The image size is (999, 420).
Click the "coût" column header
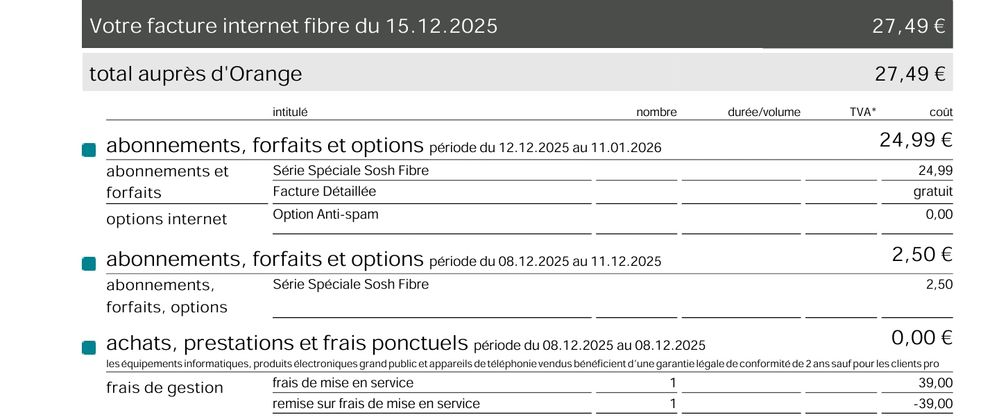[941, 112]
